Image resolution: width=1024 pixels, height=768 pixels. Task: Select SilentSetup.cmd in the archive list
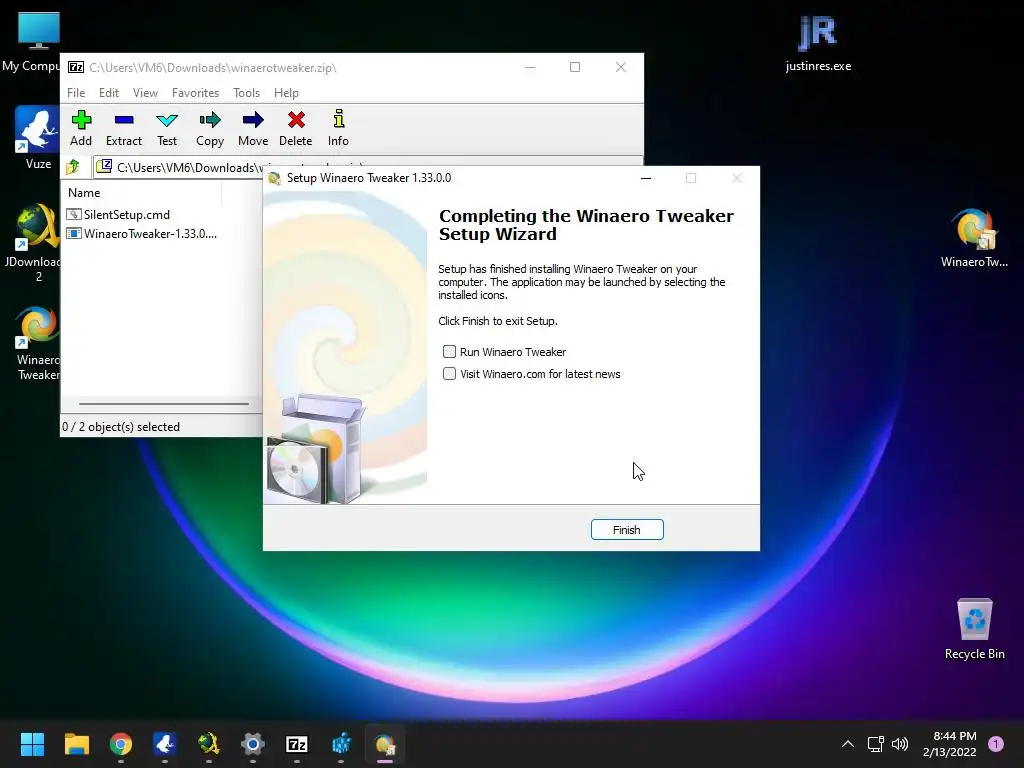(118, 214)
